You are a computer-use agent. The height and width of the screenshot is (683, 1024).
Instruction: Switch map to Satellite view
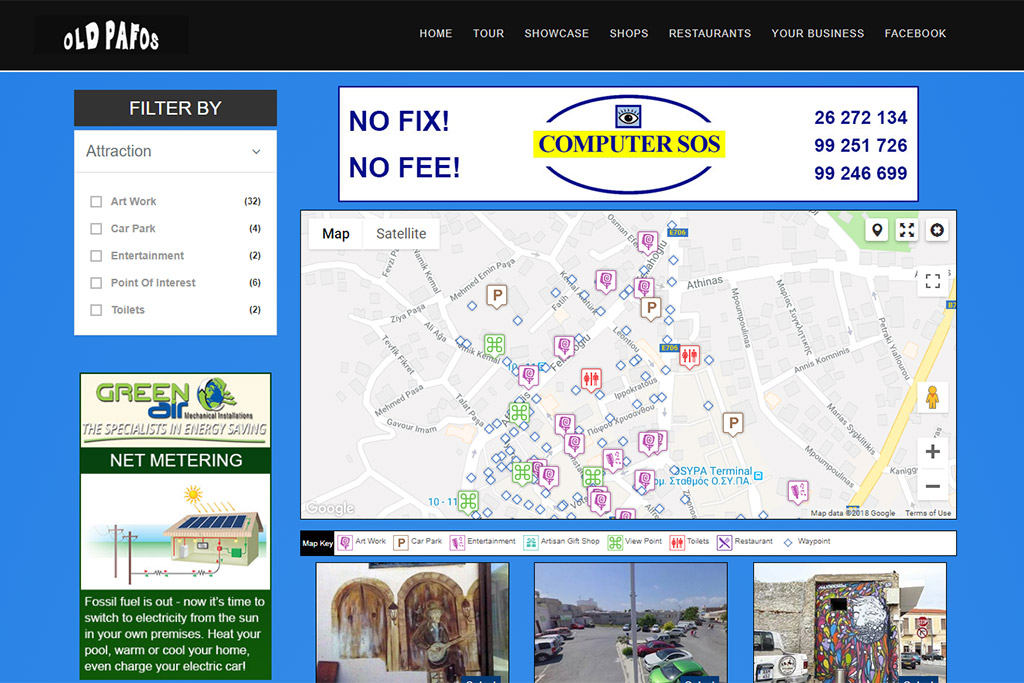click(401, 234)
